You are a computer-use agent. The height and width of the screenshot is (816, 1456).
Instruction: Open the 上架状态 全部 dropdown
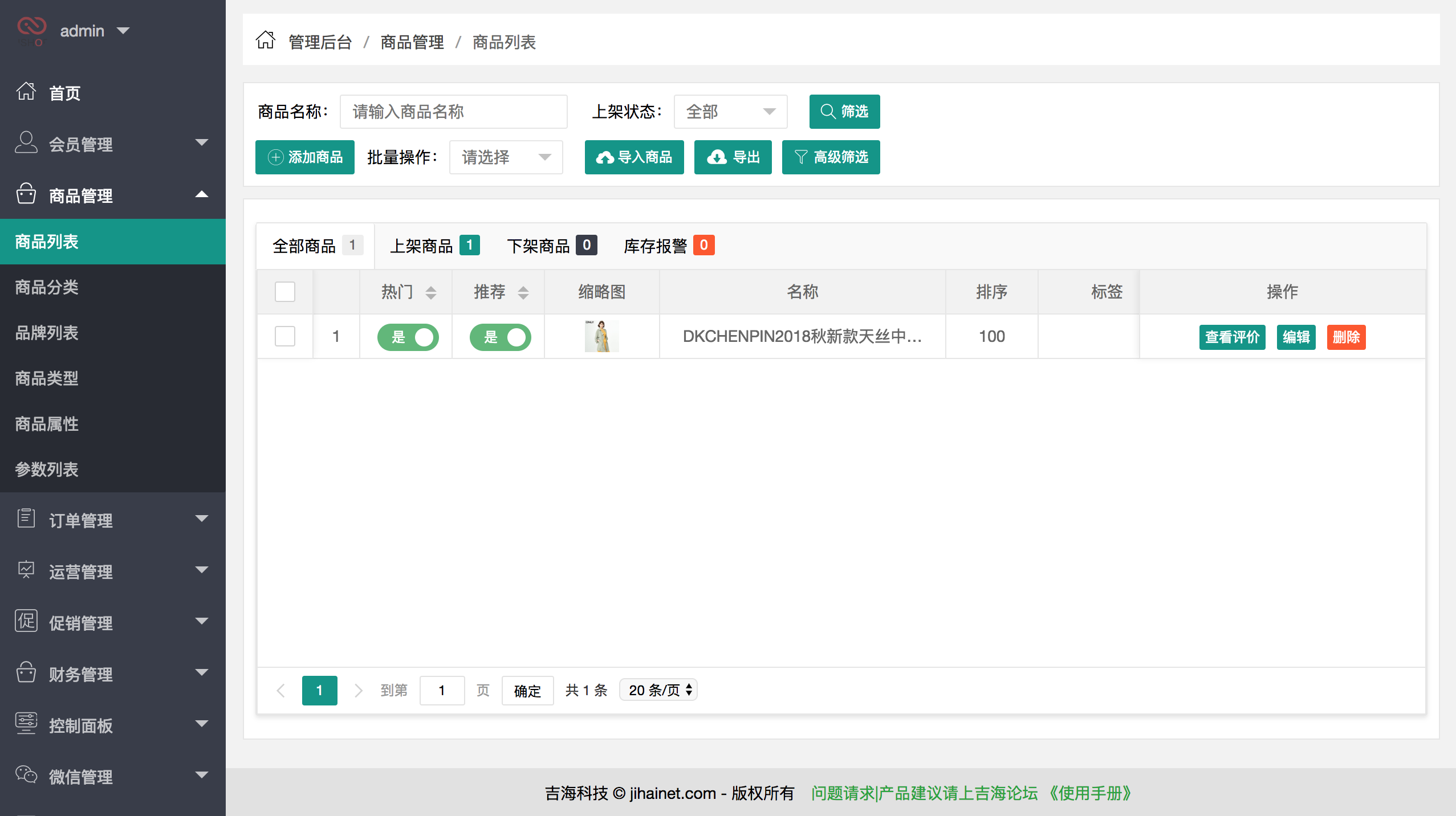[x=731, y=112]
